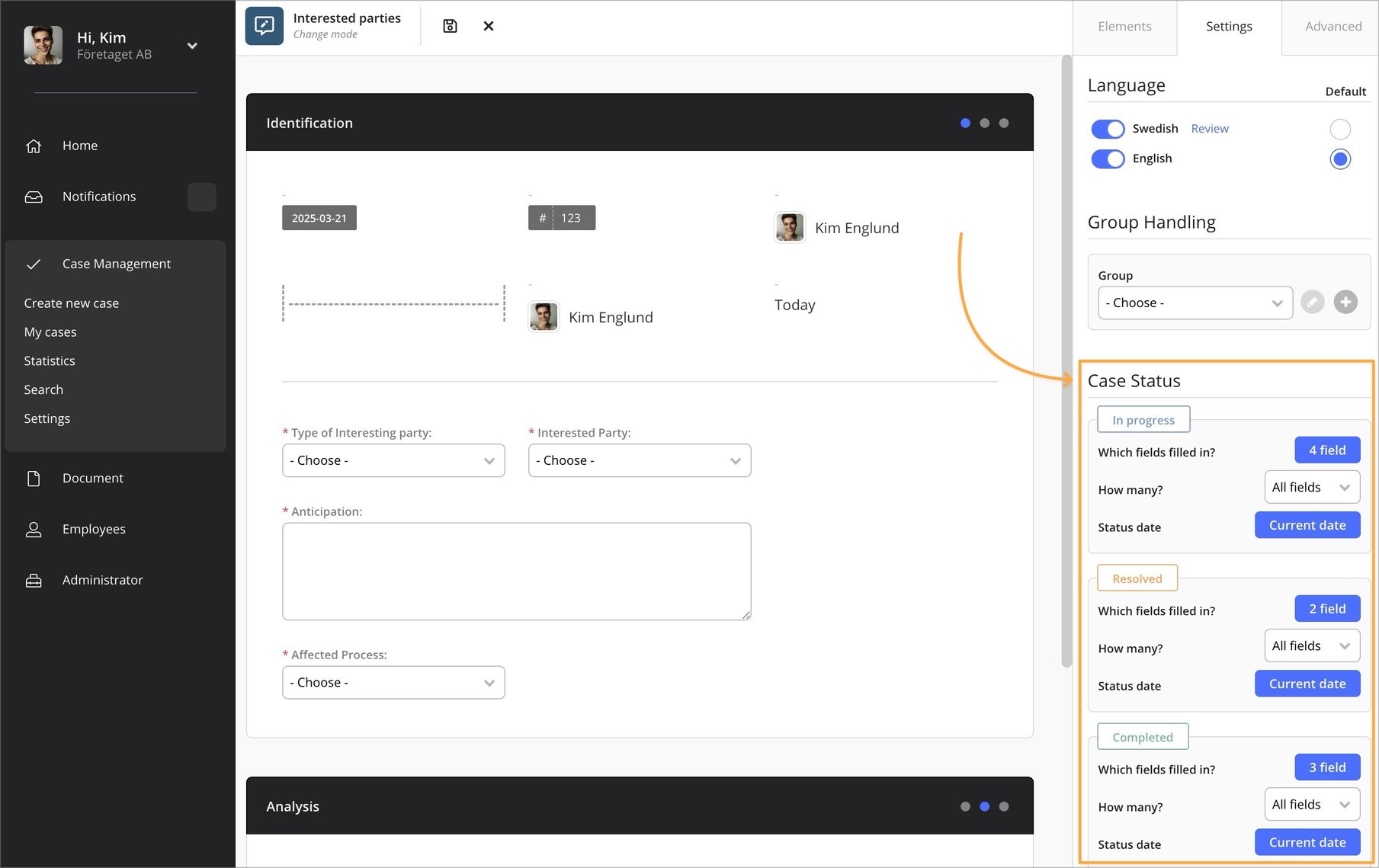Click the second Identification section dot
Screen dimensions: 1379x868
985,123
